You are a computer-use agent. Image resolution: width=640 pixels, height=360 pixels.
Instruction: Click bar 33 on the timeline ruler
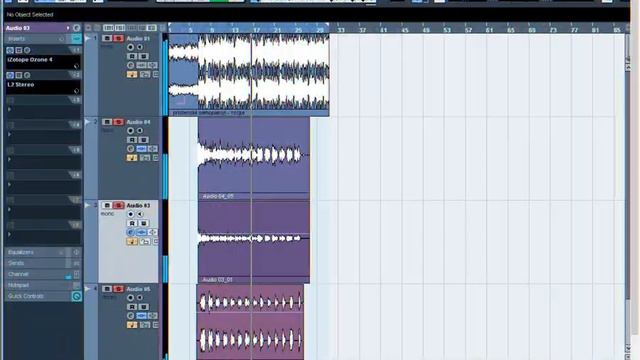(x=341, y=30)
